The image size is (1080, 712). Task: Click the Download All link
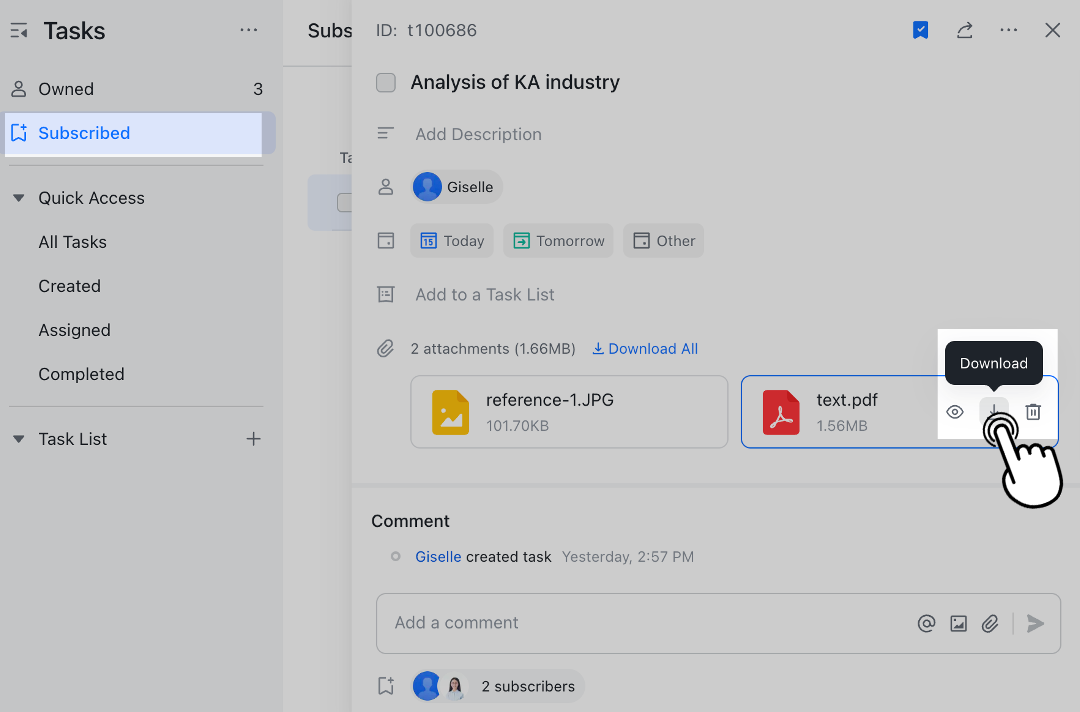tap(645, 349)
